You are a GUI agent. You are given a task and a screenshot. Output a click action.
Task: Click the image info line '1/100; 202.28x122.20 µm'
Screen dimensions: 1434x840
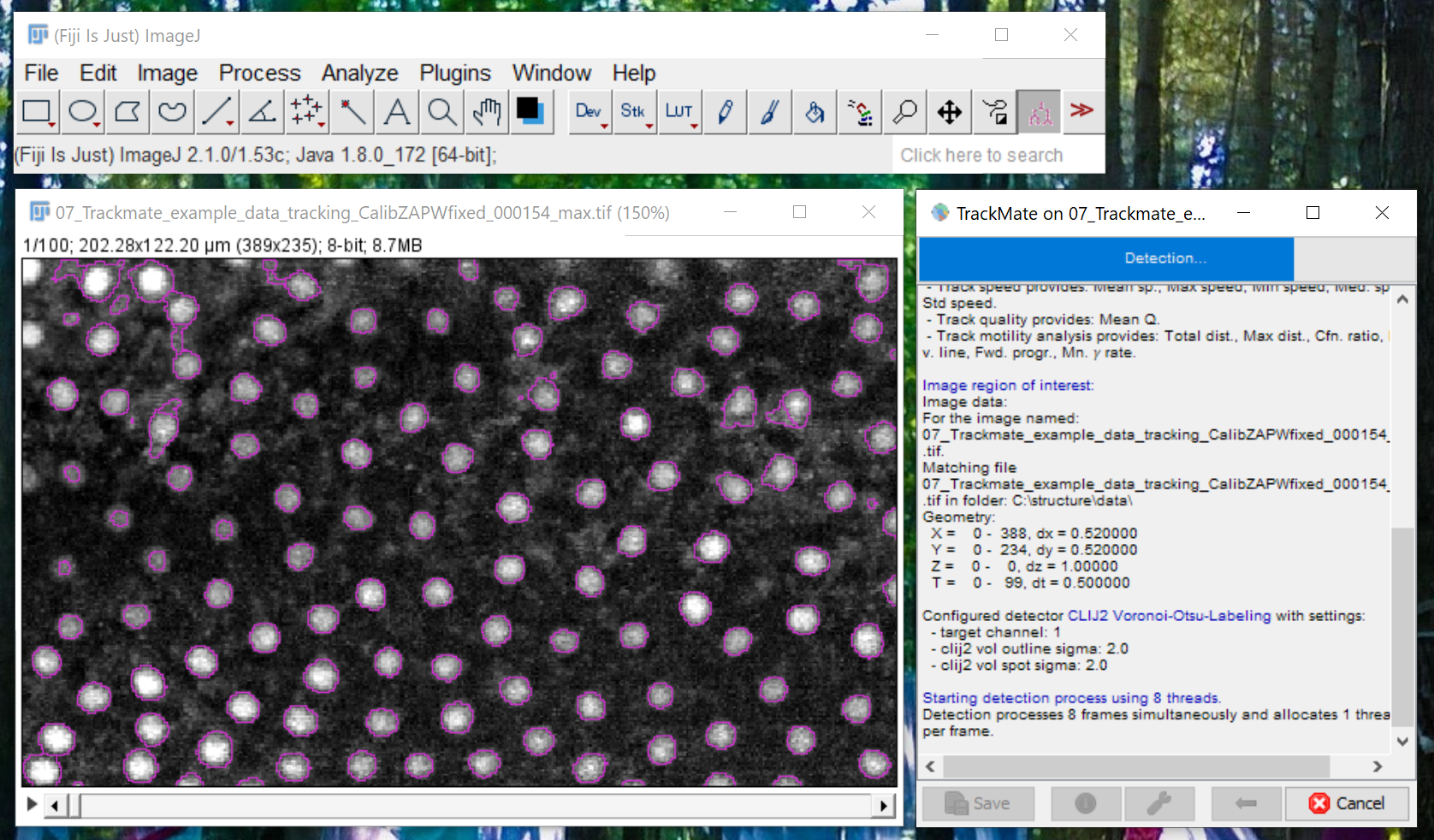point(222,245)
